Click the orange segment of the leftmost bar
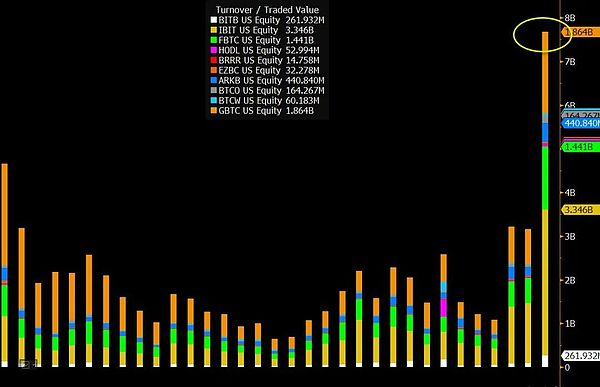600x387 pixels. [5, 216]
